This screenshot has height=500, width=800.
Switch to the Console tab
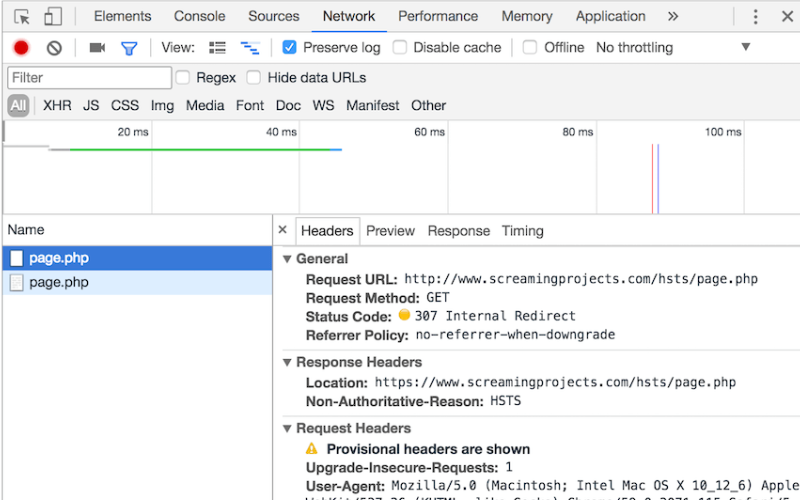[x=199, y=17]
